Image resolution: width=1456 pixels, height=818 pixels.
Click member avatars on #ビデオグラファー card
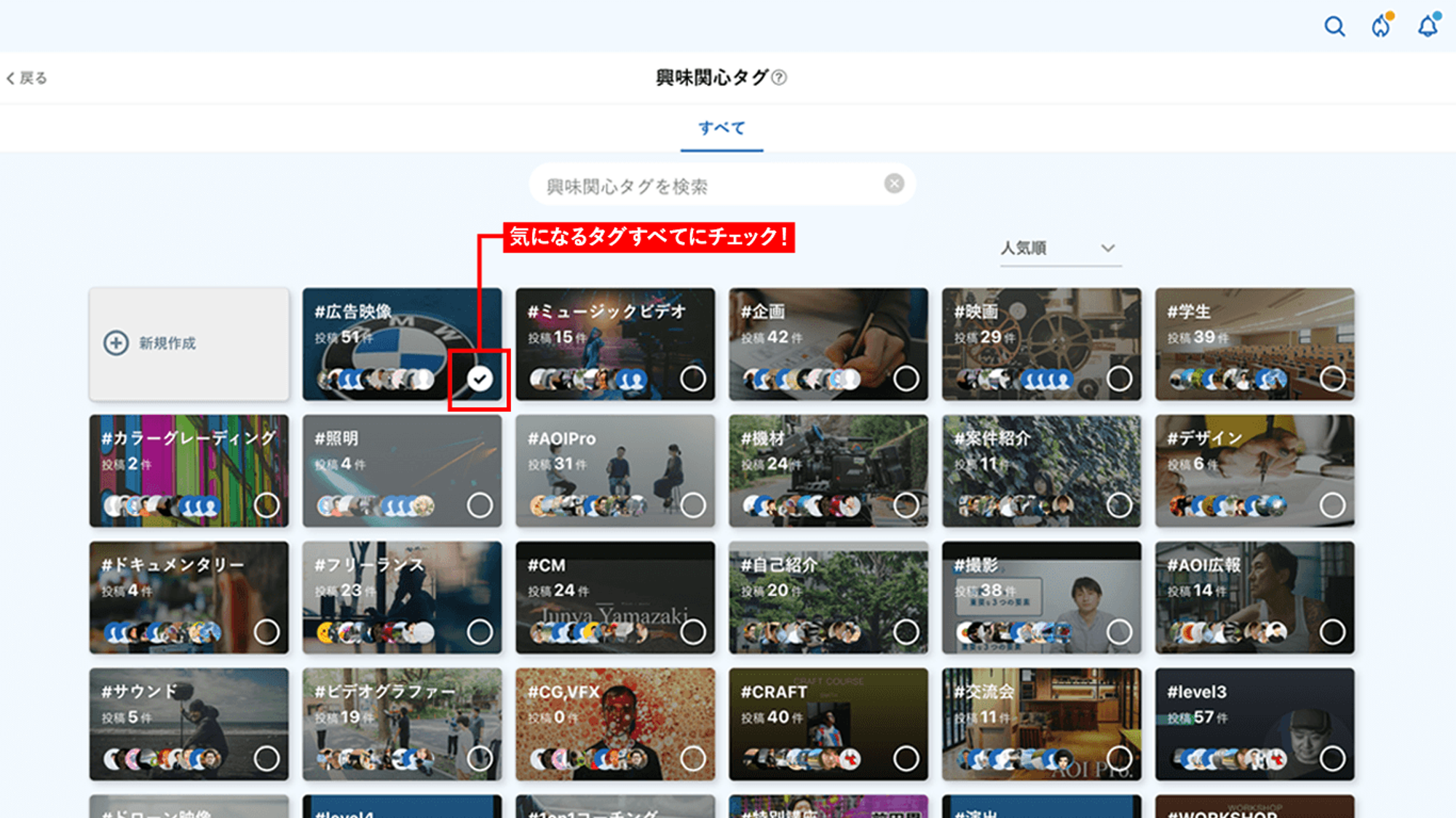pyautogui.click(x=376, y=759)
